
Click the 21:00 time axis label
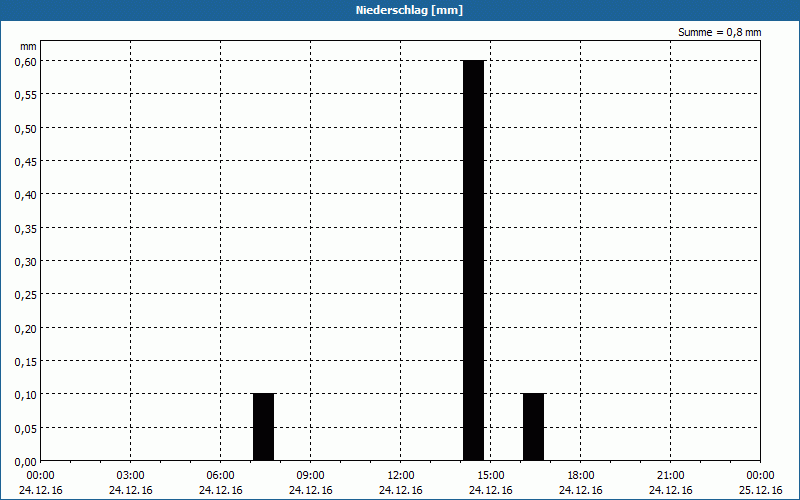coord(671,475)
